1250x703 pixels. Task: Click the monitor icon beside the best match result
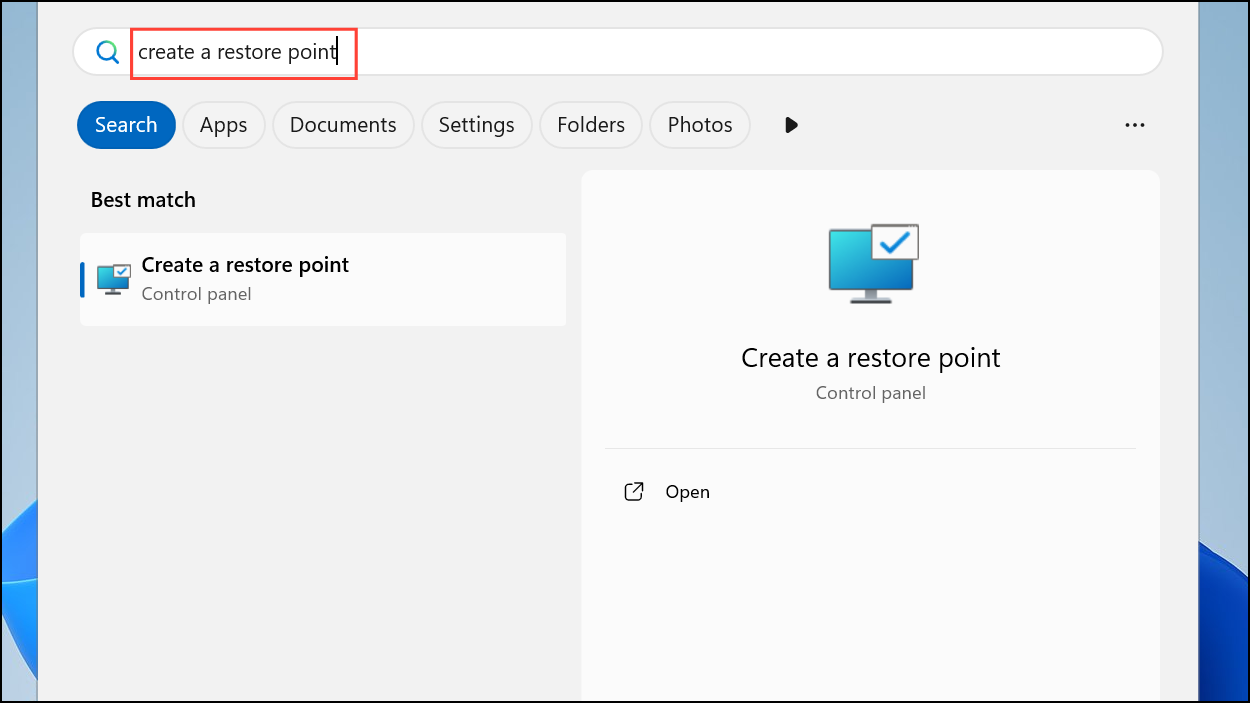(x=114, y=279)
